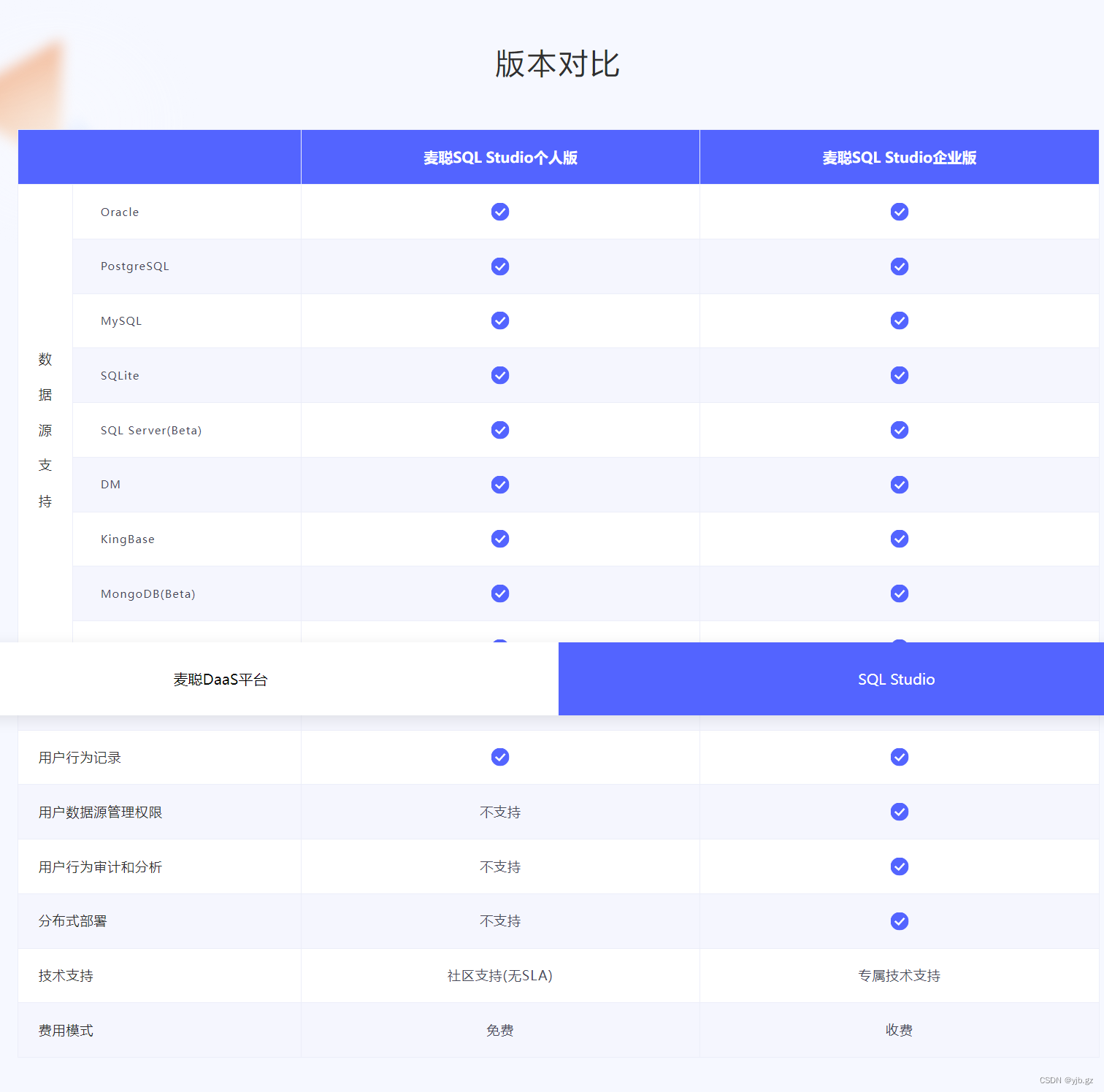Click the MySQL support checkmark for 个人版
Viewport: 1104px width, 1092px height.
point(499,320)
